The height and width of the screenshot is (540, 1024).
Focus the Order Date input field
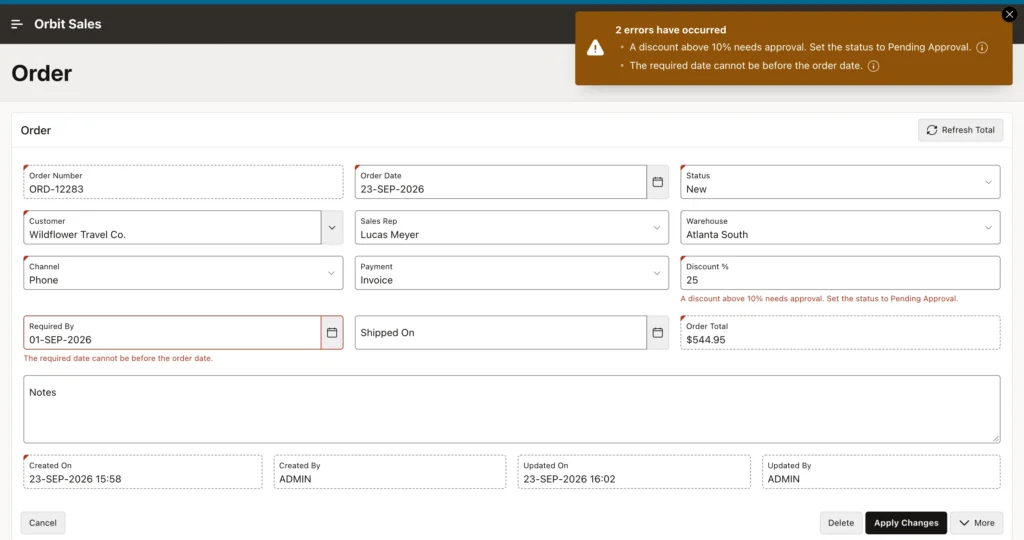click(500, 182)
